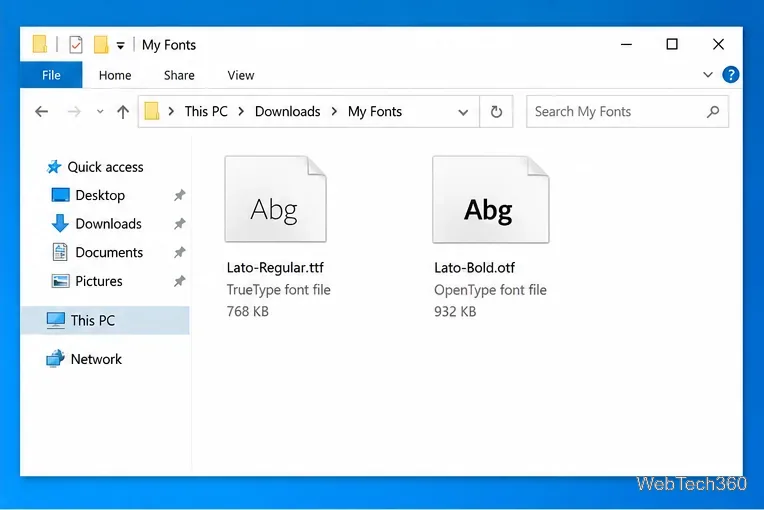Click the folder icon in address bar
The image size is (764, 510).
tap(152, 111)
